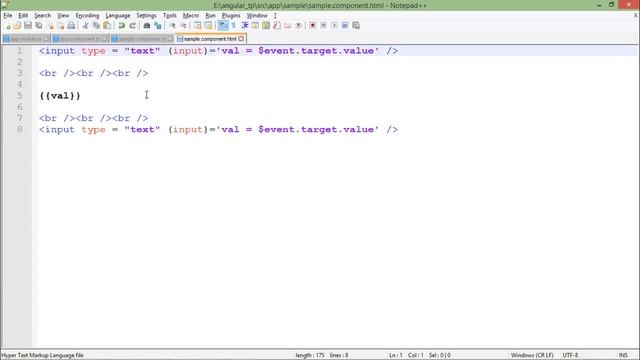Click Run Macro Multiple Times icon
This screenshot has width=640, height=360.
pyautogui.click(x=345, y=26)
